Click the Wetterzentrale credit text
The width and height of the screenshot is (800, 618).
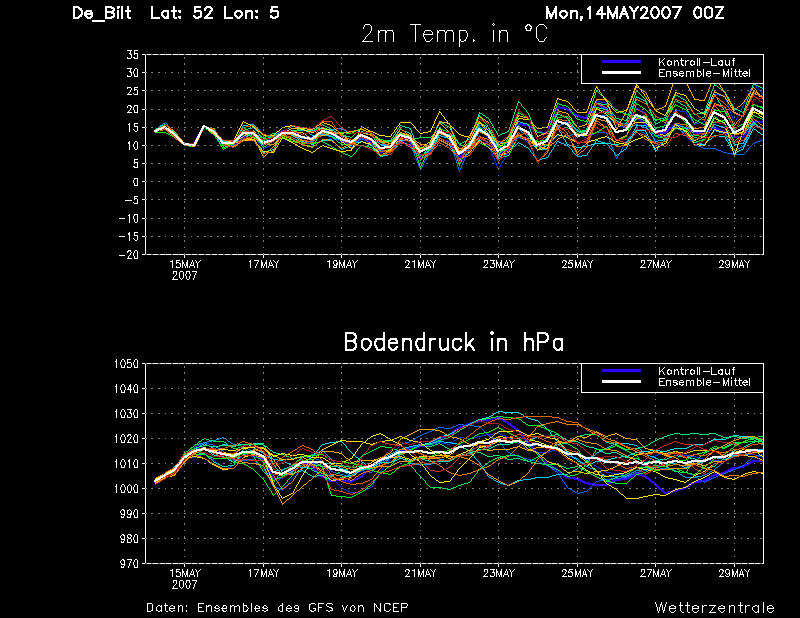click(714, 608)
